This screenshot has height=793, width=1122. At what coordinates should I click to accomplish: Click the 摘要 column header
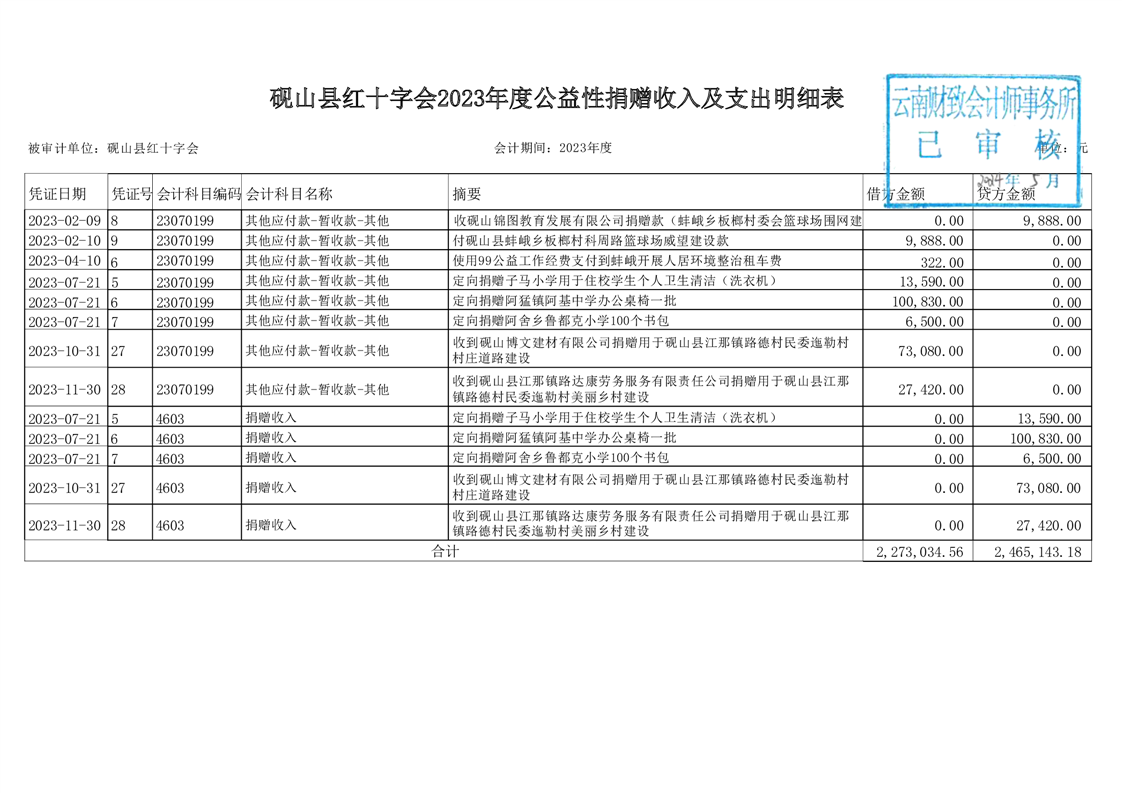[x=467, y=194]
